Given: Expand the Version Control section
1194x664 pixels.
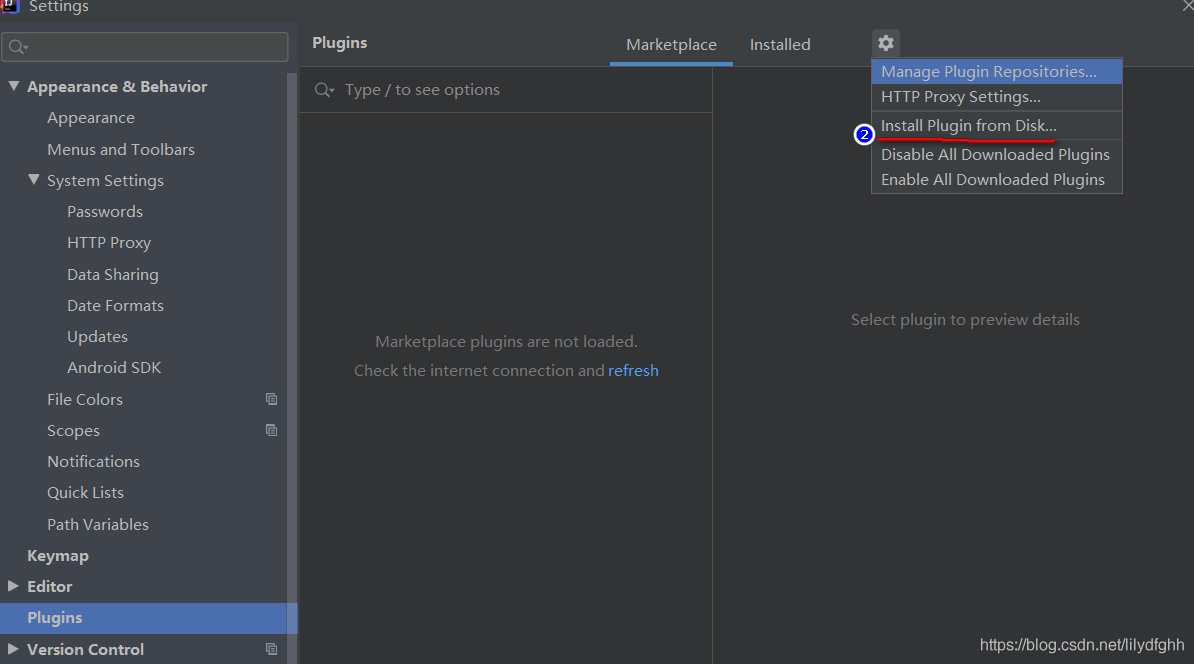Looking at the screenshot, I should [13, 649].
